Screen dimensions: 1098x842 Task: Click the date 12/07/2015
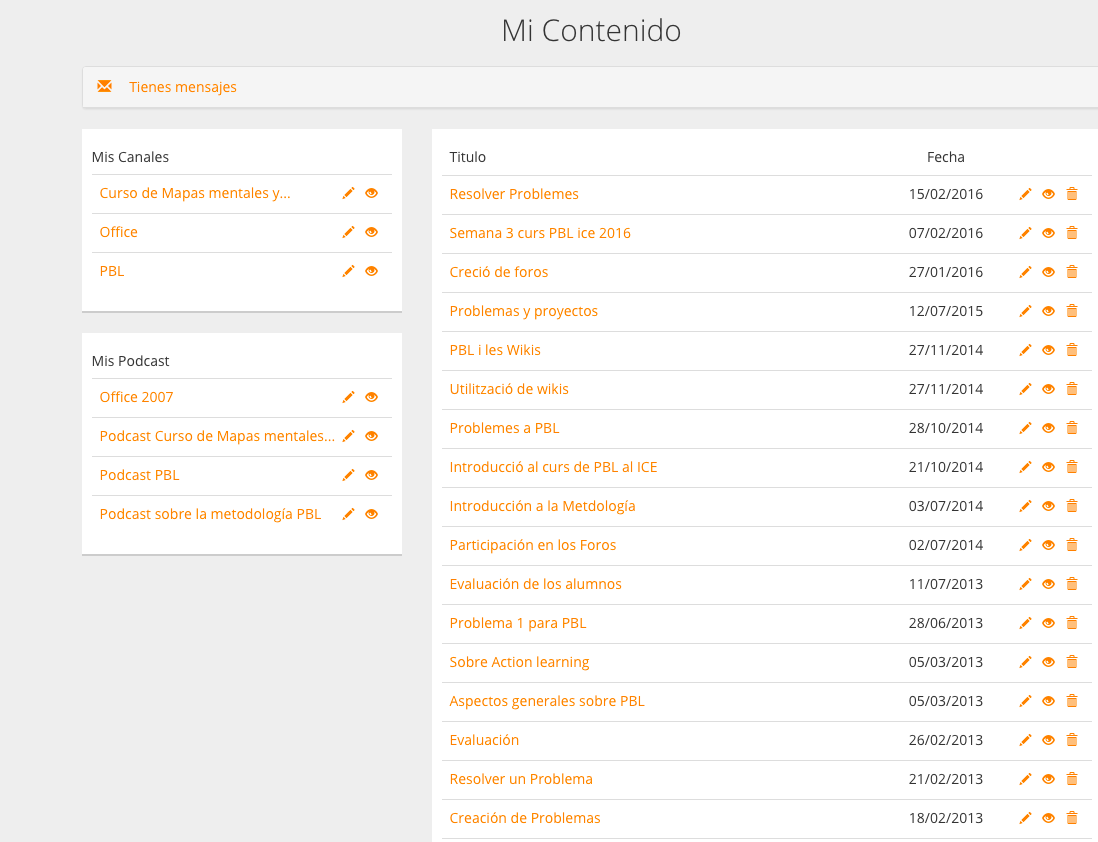946,312
